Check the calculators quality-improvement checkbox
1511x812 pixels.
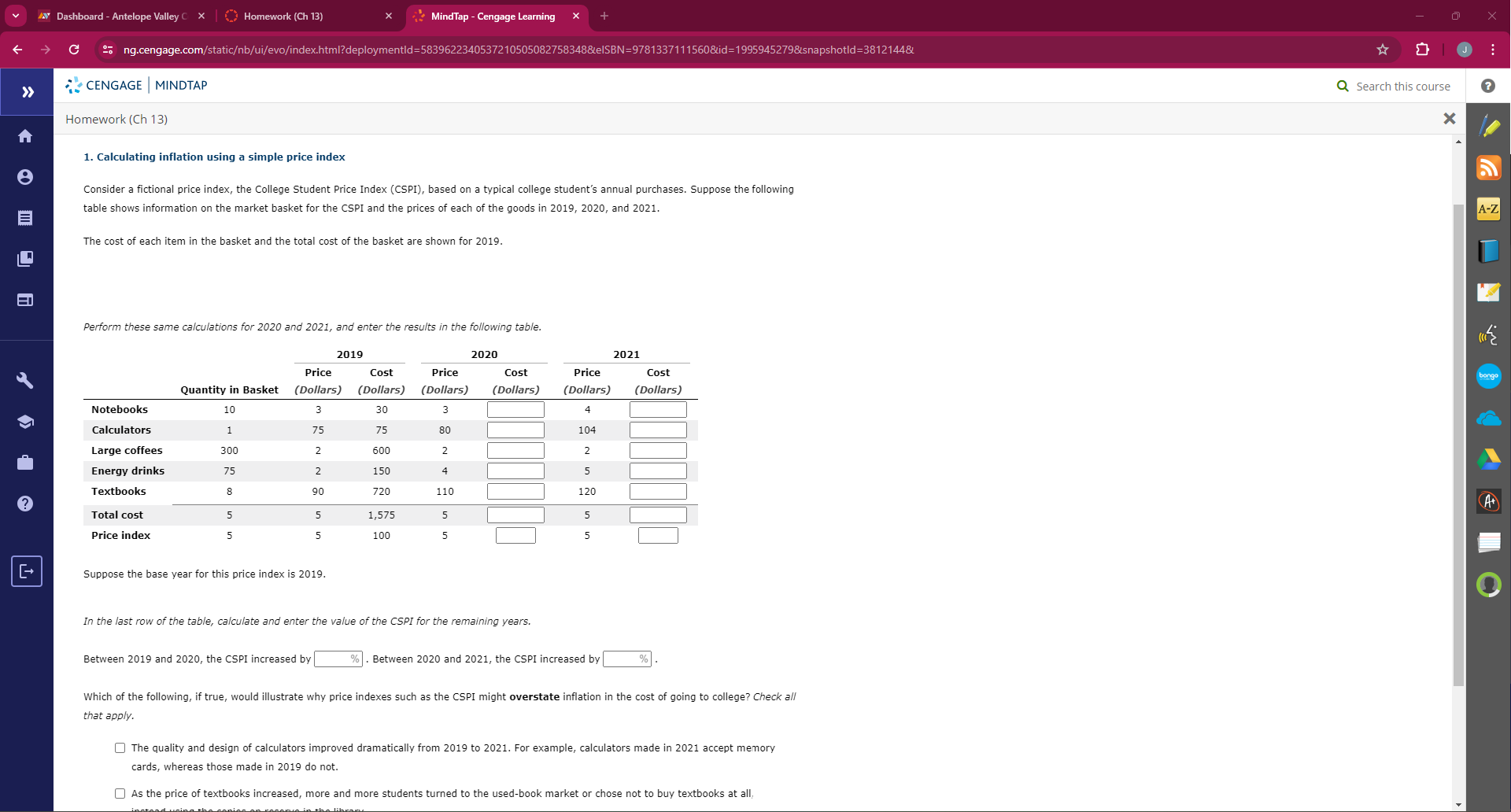[x=120, y=747]
